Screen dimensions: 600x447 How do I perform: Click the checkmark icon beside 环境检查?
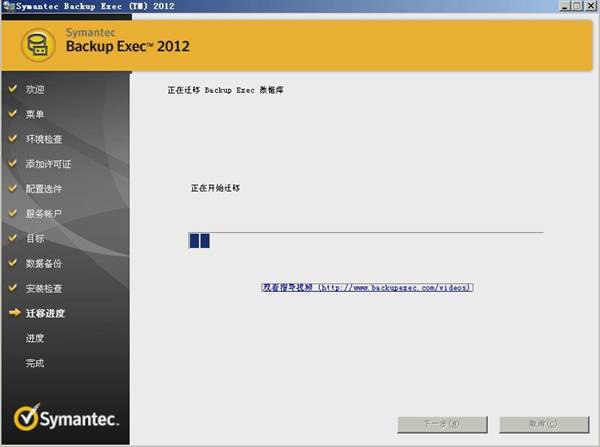click(14, 139)
